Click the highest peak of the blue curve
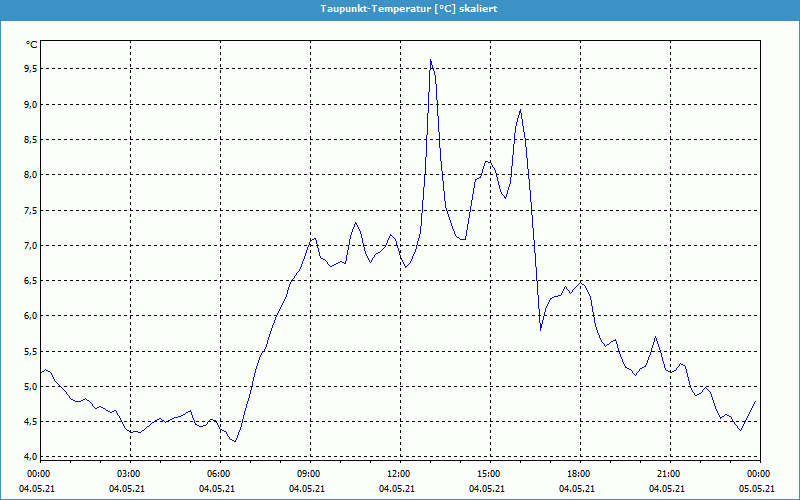The width and height of the screenshot is (800, 500). pyautogui.click(x=430, y=60)
